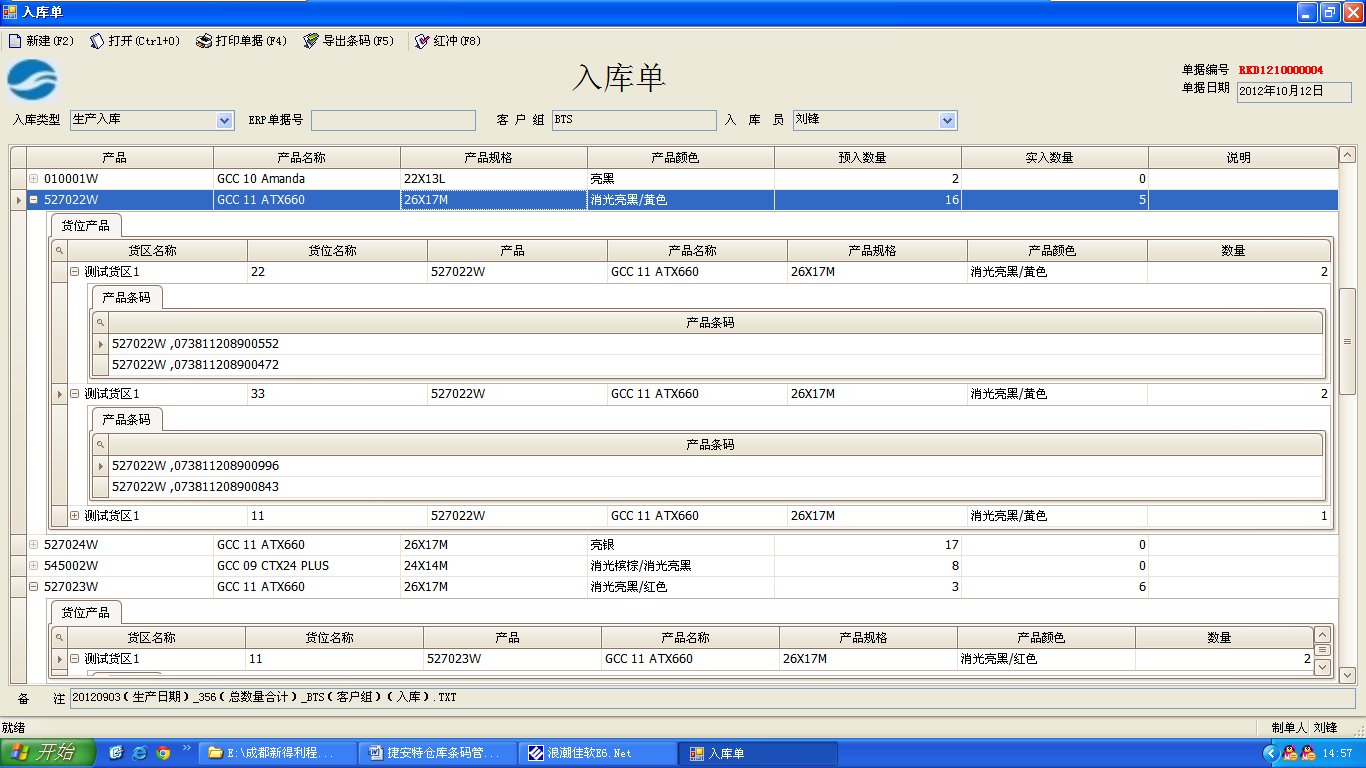Open the 入库员 dropdown list
Screen dimensions: 1366x768
click(947, 120)
